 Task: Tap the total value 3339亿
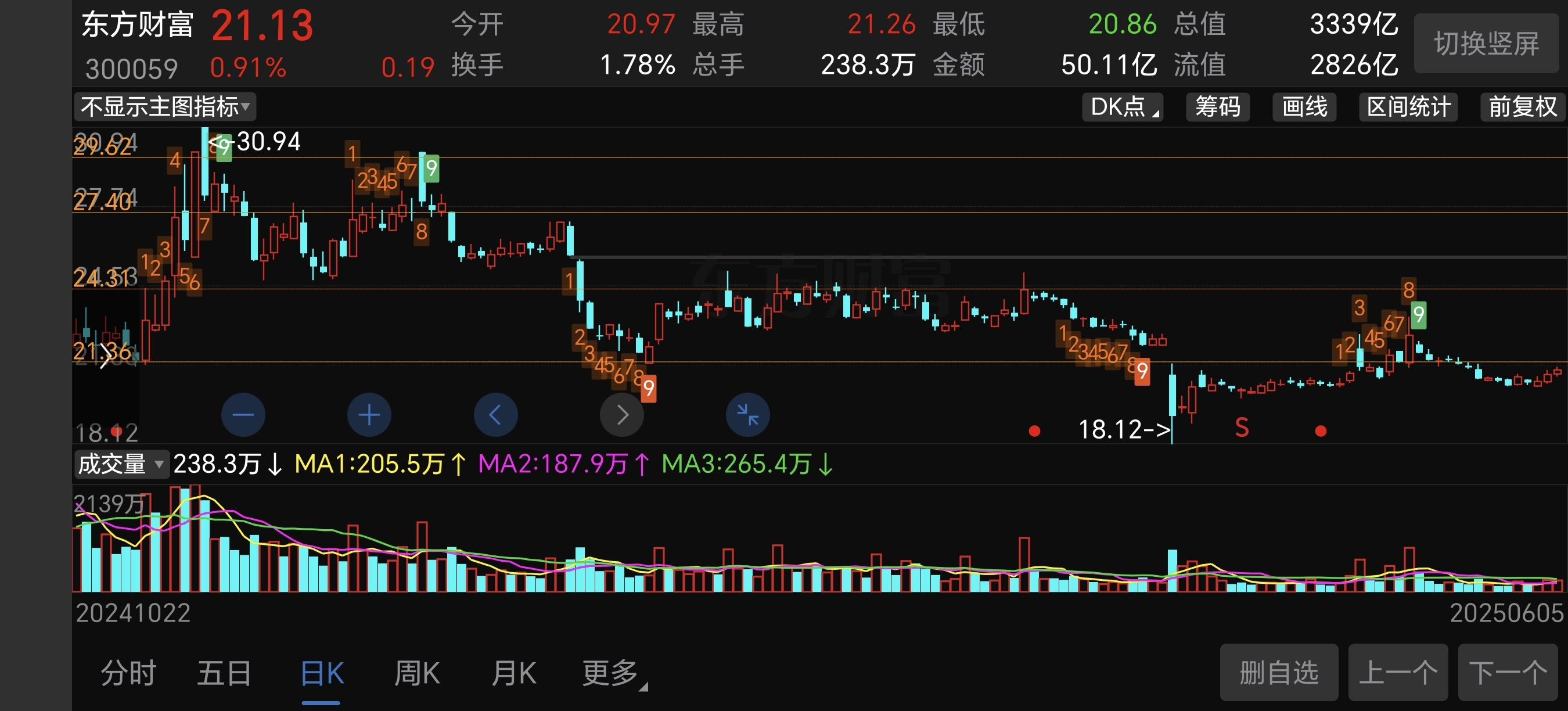1354,24
